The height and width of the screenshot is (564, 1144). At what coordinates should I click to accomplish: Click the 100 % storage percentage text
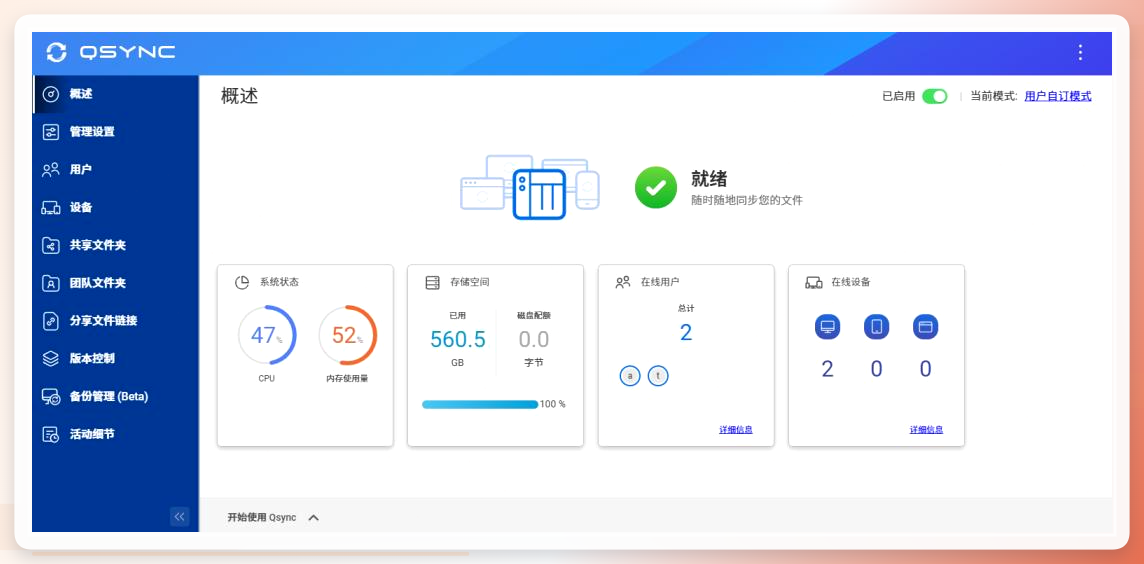click(553, 404)
